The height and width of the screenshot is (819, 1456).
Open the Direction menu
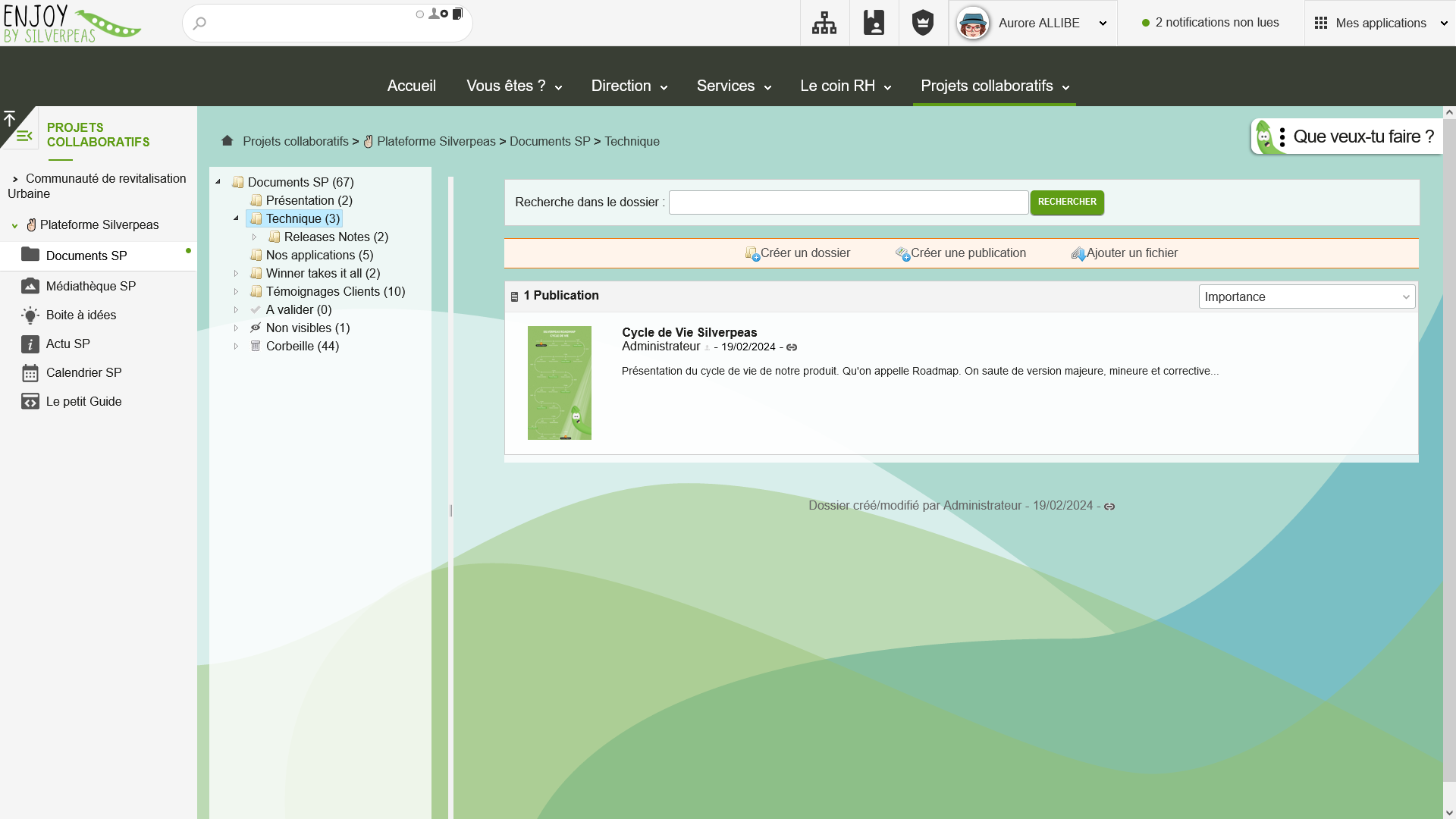coord(629,86)
